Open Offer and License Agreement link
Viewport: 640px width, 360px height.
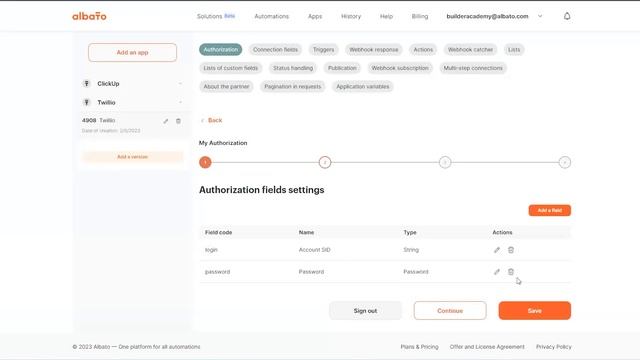coord(487,347)
